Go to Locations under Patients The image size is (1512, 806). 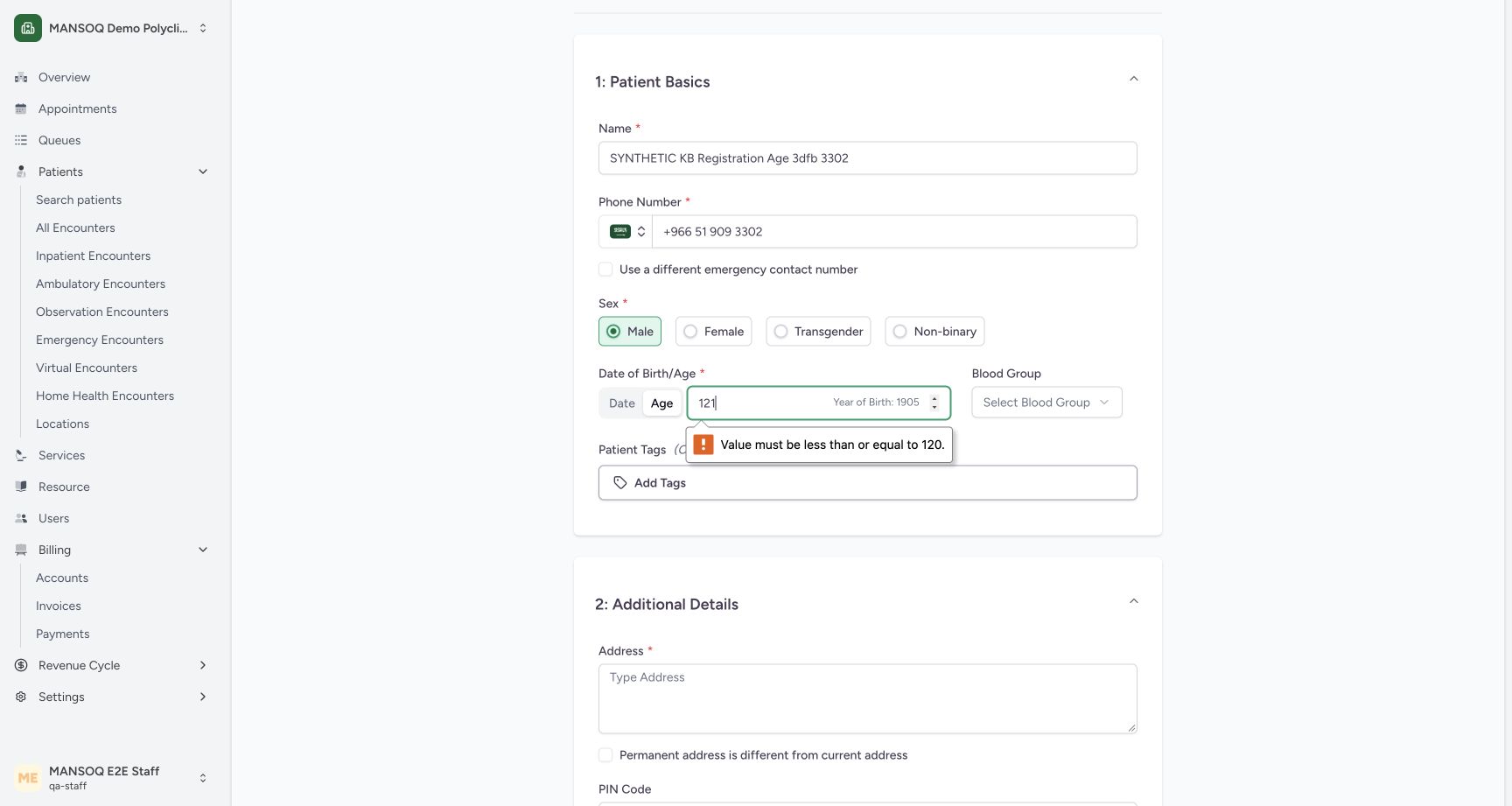click(62, 424)
